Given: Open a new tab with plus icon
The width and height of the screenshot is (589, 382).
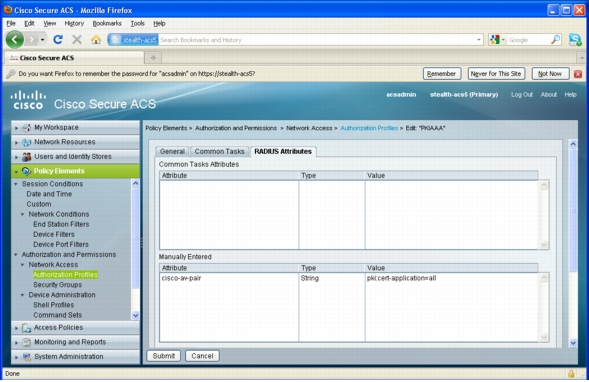Looking at the screenshot, I should (x=153, y=58).
